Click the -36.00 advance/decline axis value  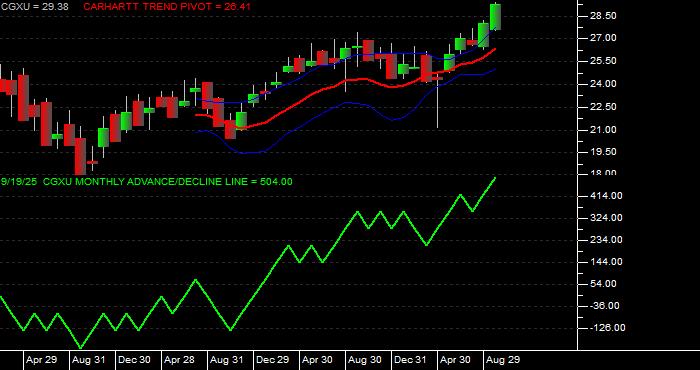point(604,306)
